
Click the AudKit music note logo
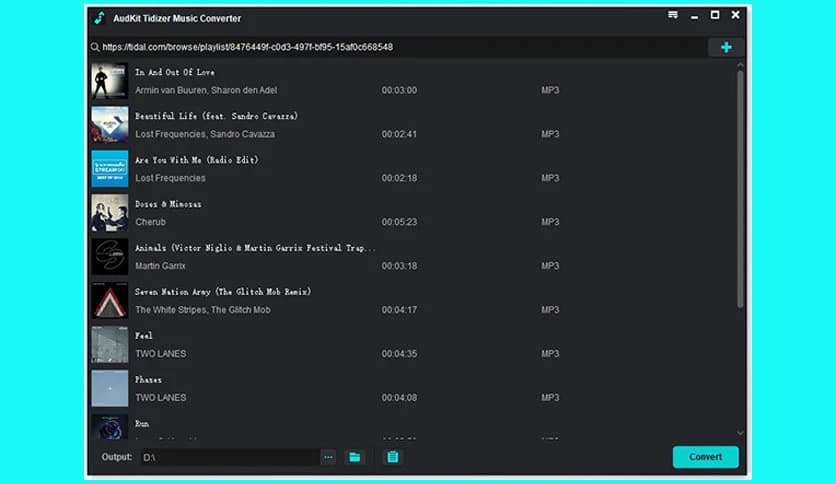point(100,18)
